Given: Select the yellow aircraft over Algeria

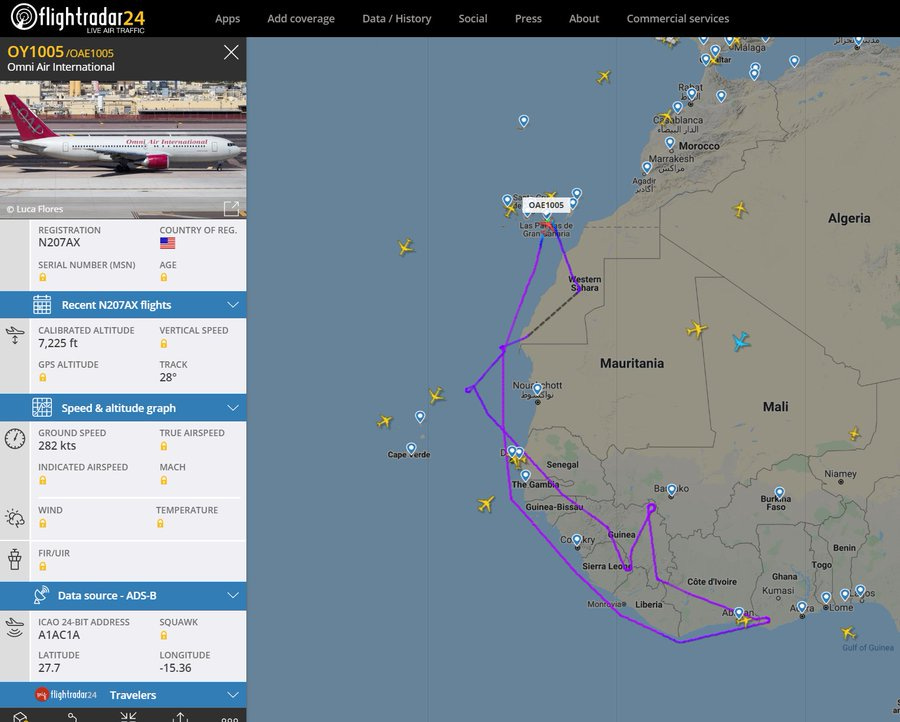Looking at the screenshot, I should point(740,209).
